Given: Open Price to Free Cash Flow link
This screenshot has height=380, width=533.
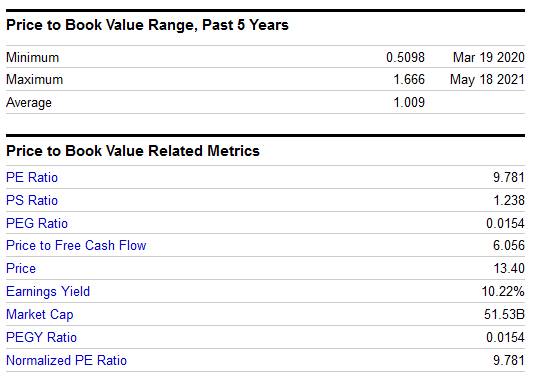Looking at the screenshot, I should tap(76, 245).
